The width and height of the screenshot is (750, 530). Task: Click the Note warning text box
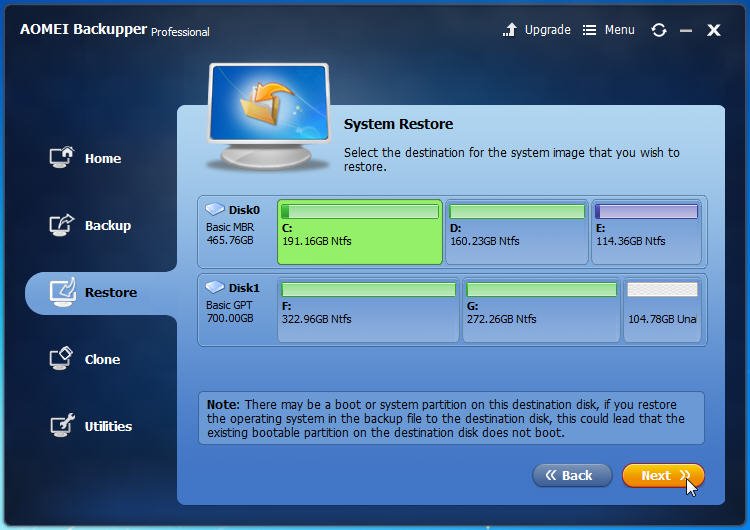[x=451, y=418]
